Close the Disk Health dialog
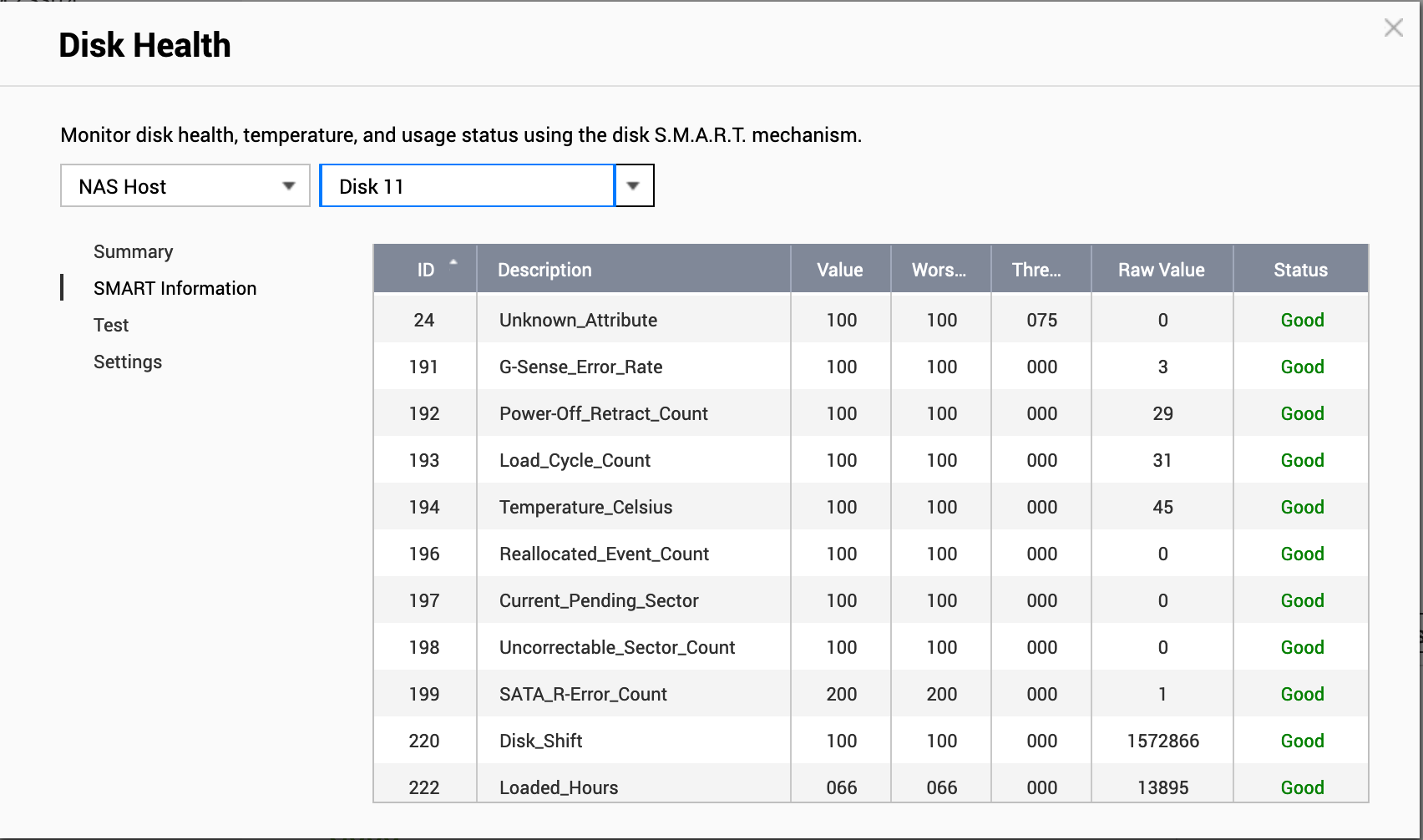 pos(1393,28)
